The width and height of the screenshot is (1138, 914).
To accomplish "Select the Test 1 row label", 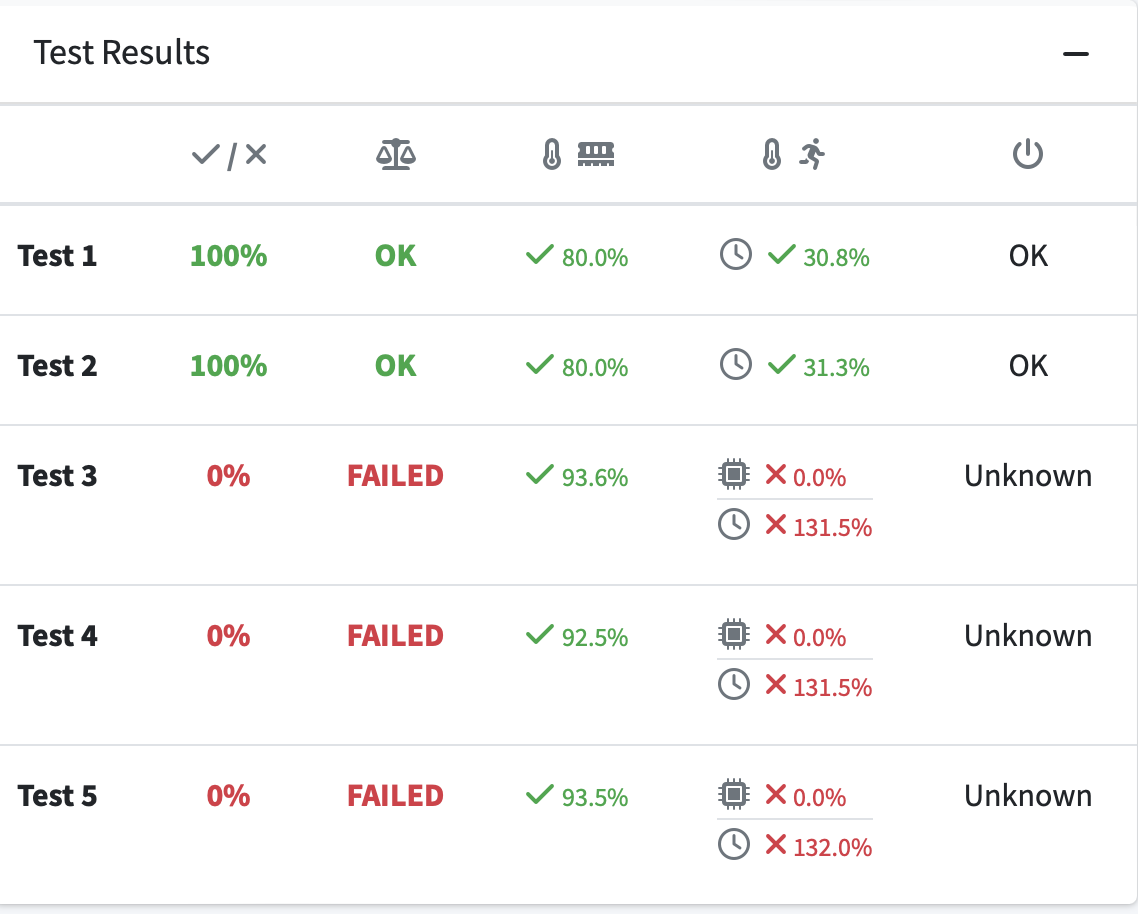I will 57,256.
